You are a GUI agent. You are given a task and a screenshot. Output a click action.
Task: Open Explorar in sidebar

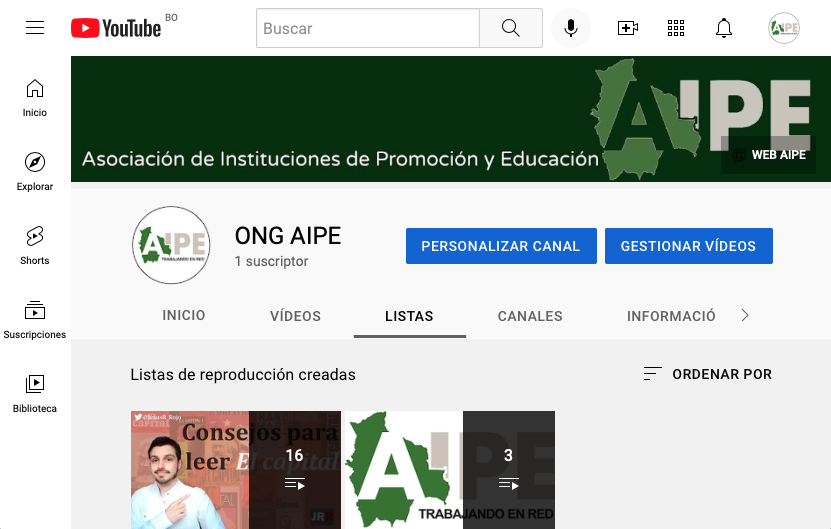[x=35, y=171]
